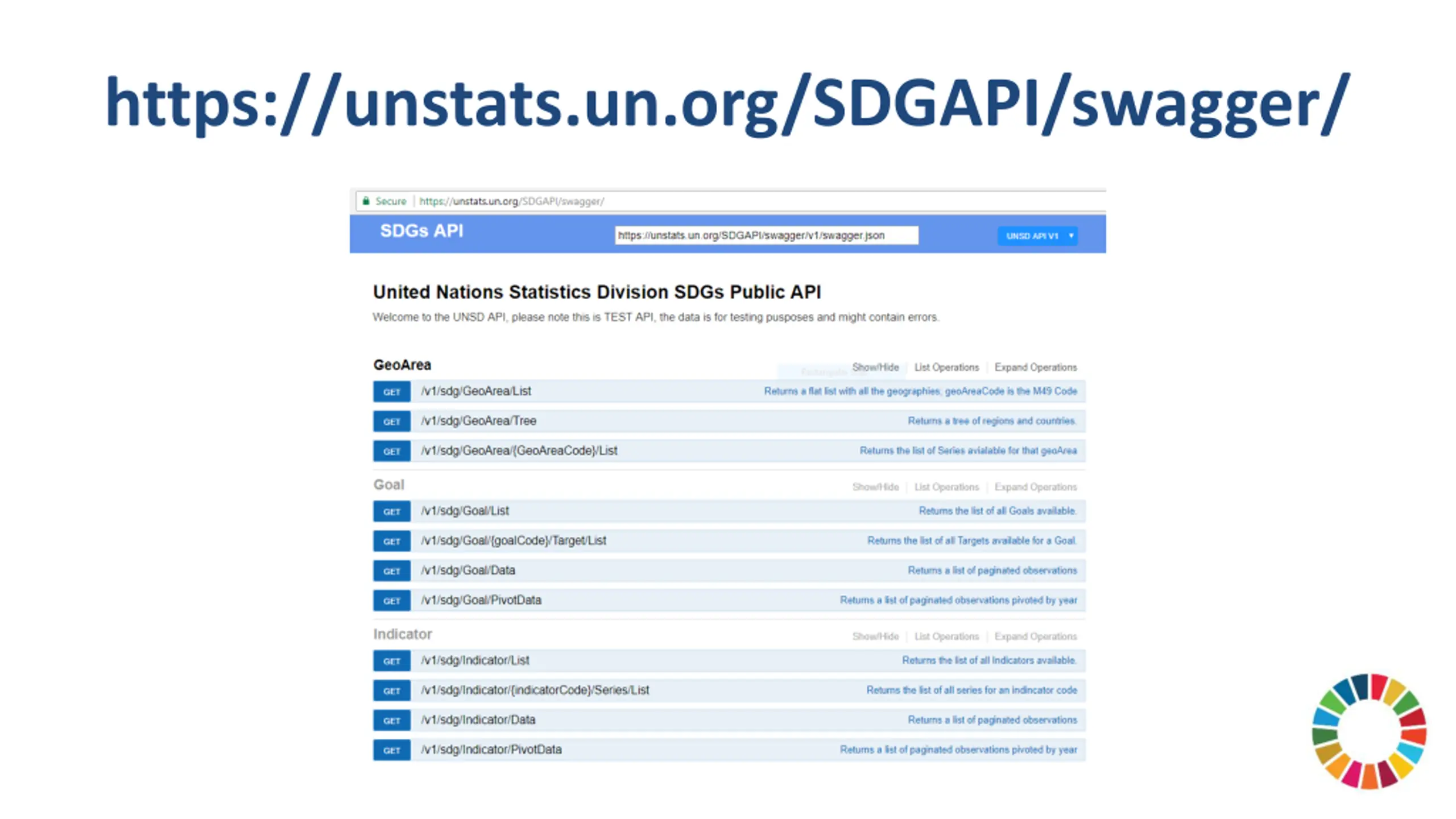The width and height of the screenshot is (1456, 819).
Task: Click the green secure padlock icon
Action: click(x=366, y=201)
